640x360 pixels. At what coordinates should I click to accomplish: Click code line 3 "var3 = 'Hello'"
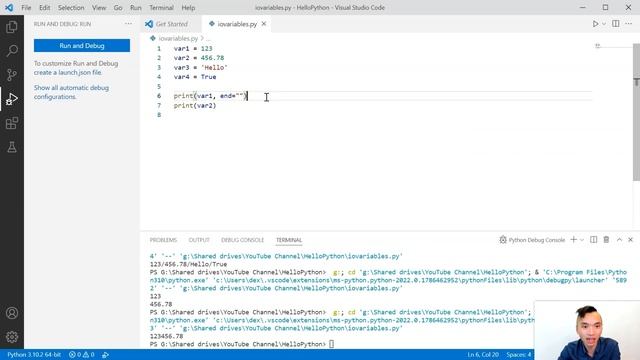[x=200, y=67]
